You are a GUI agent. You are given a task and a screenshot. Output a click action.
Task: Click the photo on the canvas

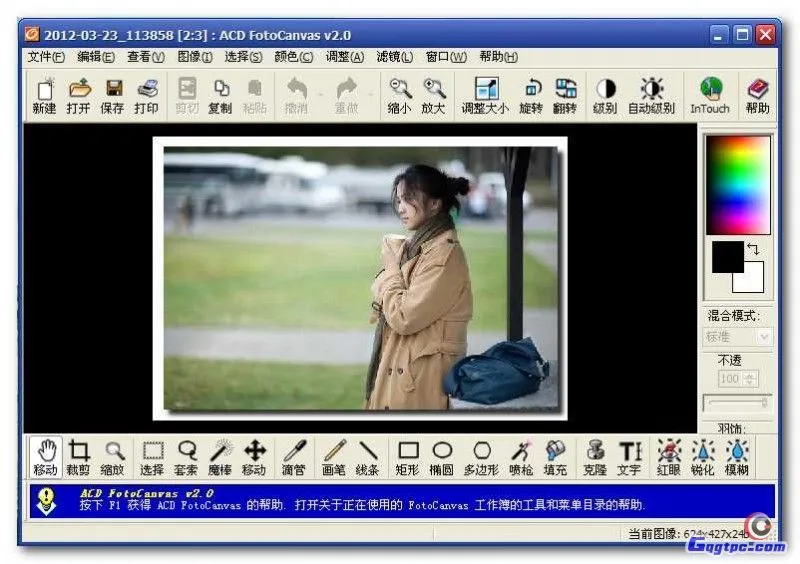[x=360, y=278]
